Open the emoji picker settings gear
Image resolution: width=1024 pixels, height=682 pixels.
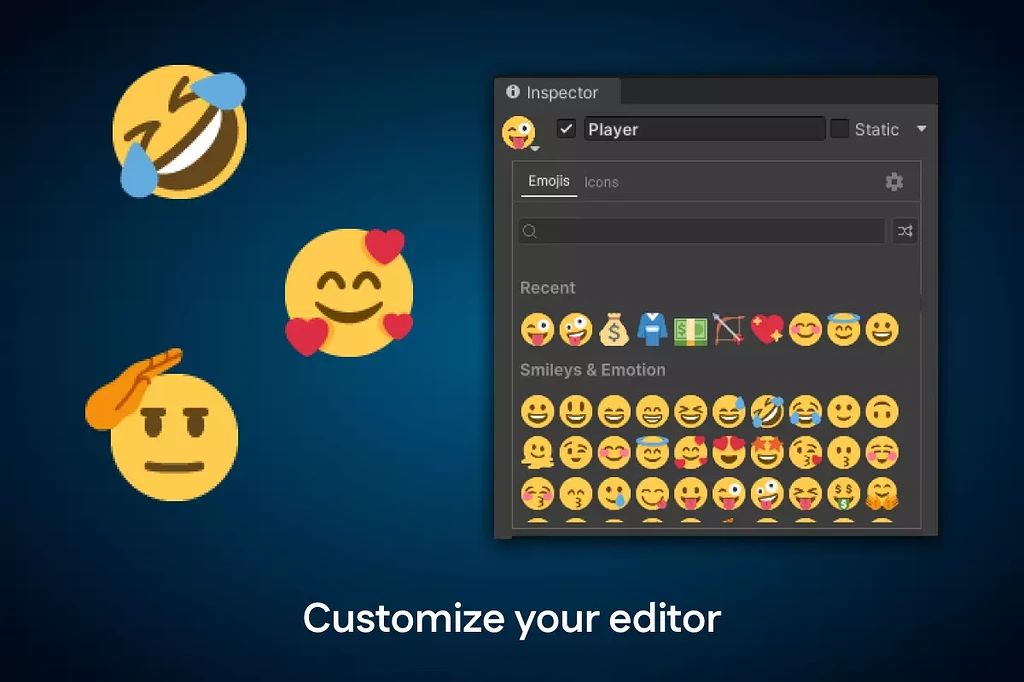pyautogui.click(x=893, y=181)
